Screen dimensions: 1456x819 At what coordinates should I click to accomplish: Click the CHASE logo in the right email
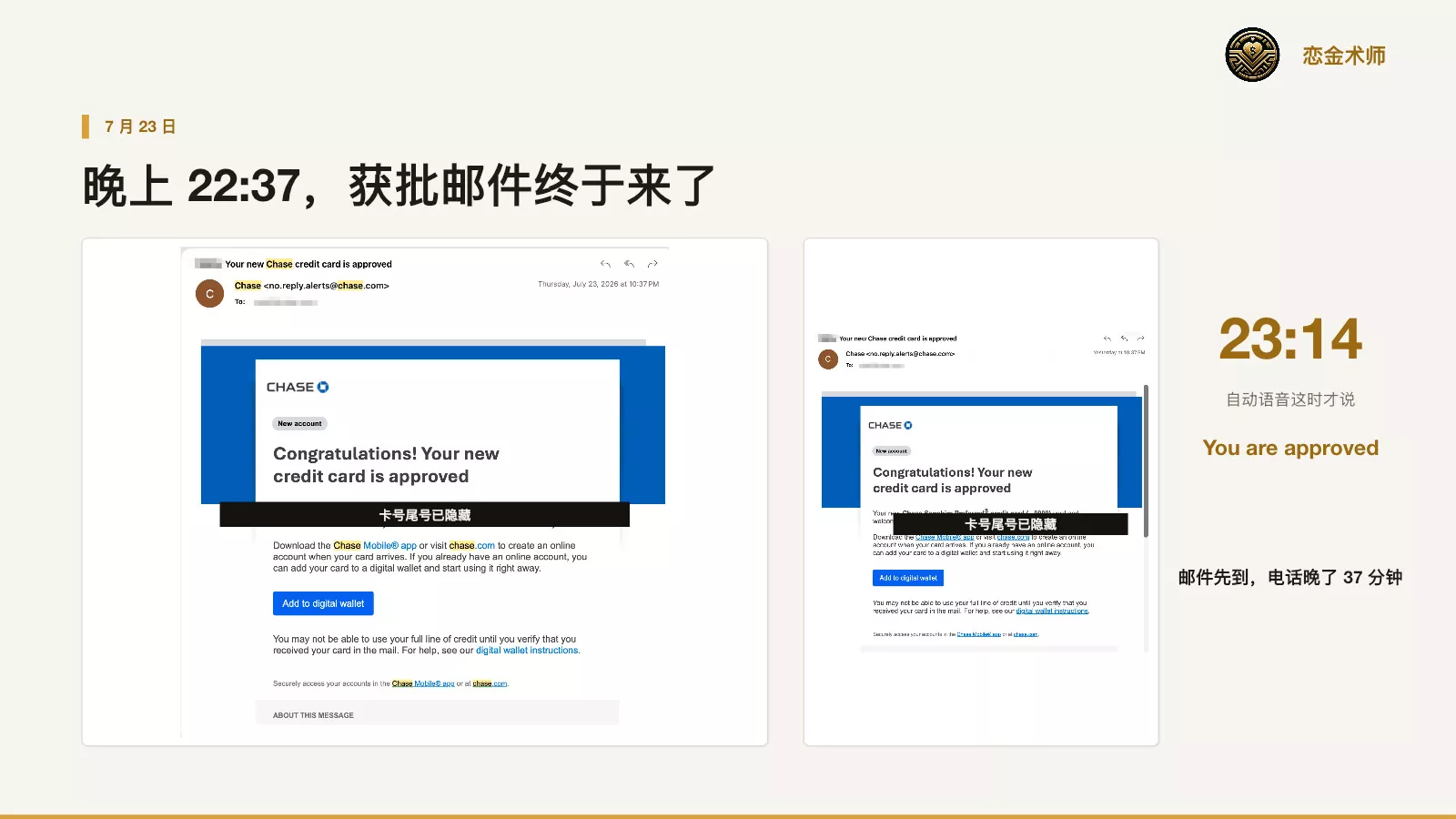(x=890, y=425)
